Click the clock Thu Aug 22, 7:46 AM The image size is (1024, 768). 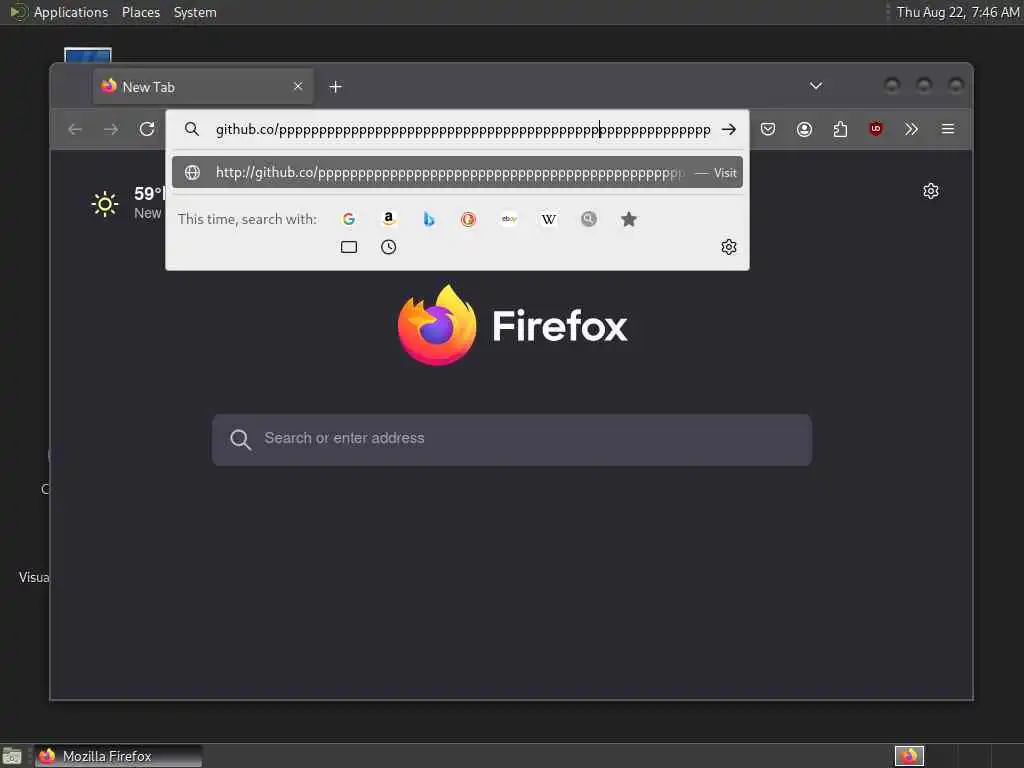[x=957, y=12]
